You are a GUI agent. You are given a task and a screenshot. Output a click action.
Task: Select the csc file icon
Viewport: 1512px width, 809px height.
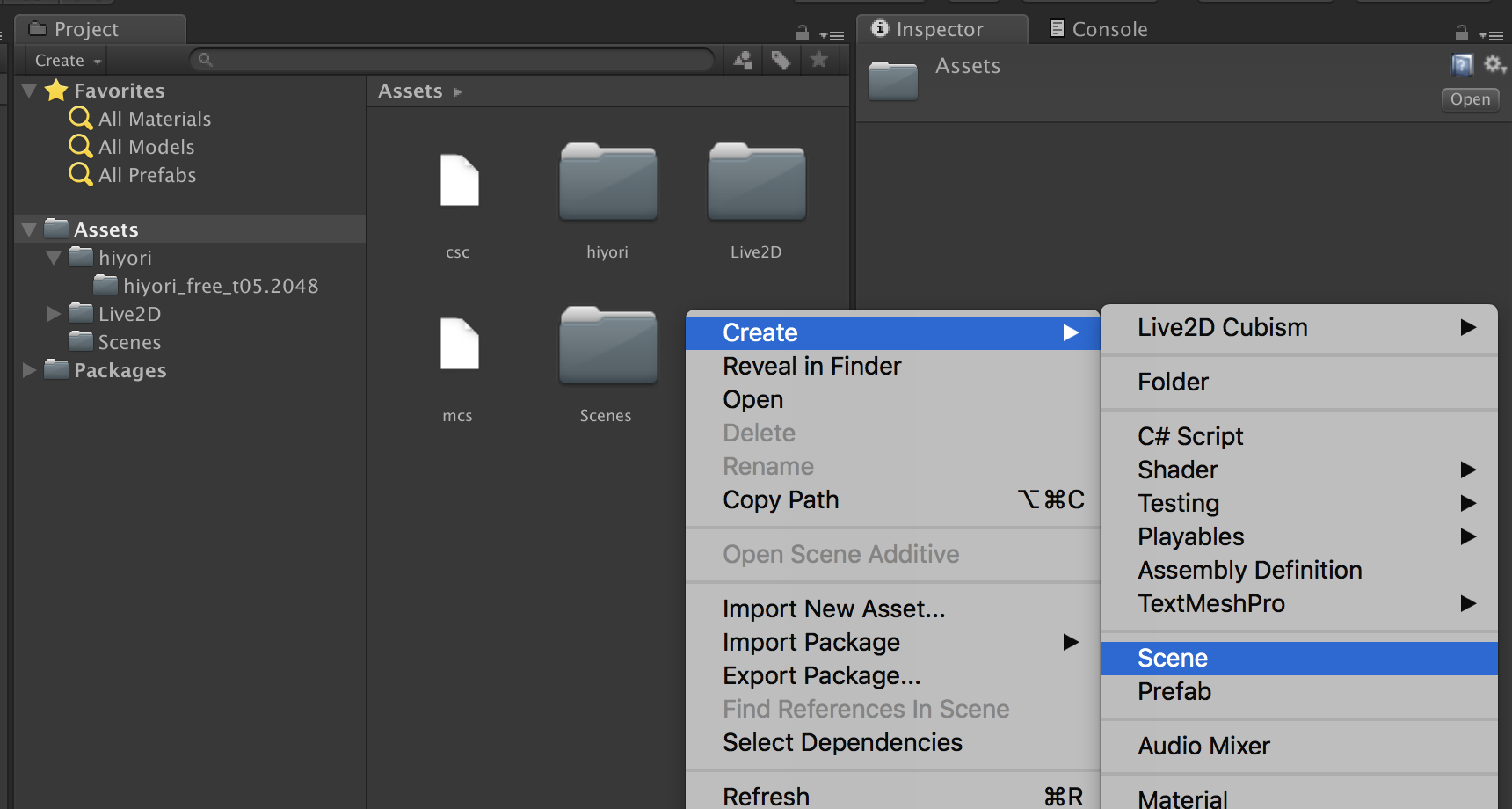click(459, 181)
